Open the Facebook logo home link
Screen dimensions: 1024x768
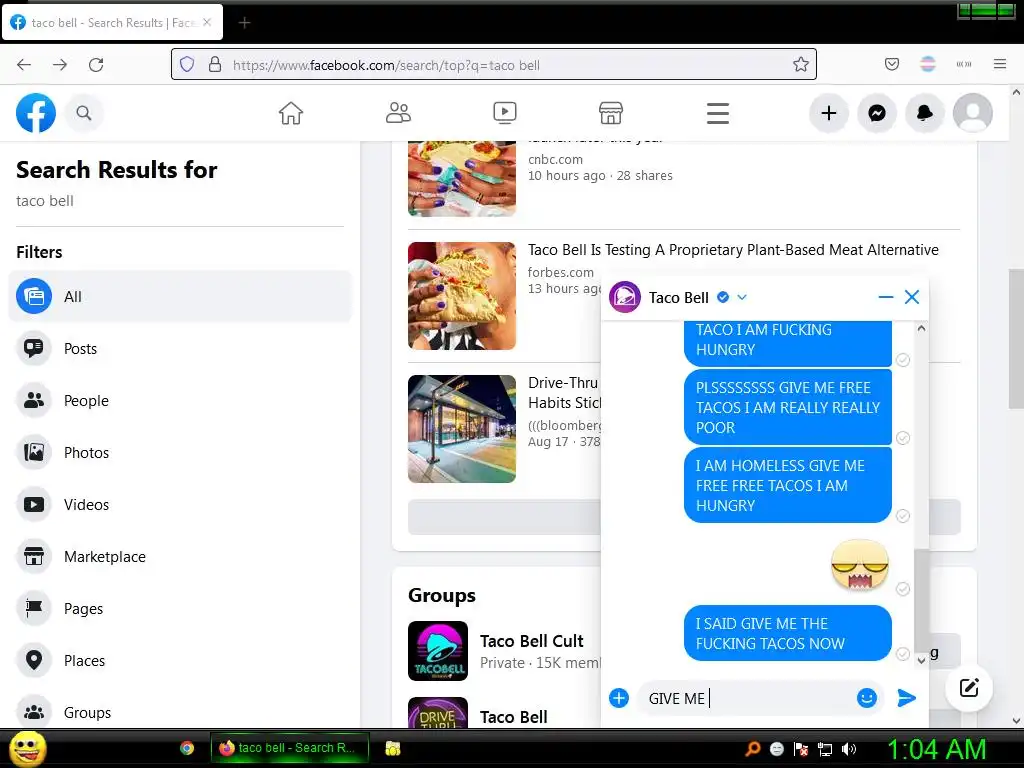click(36, 113)
